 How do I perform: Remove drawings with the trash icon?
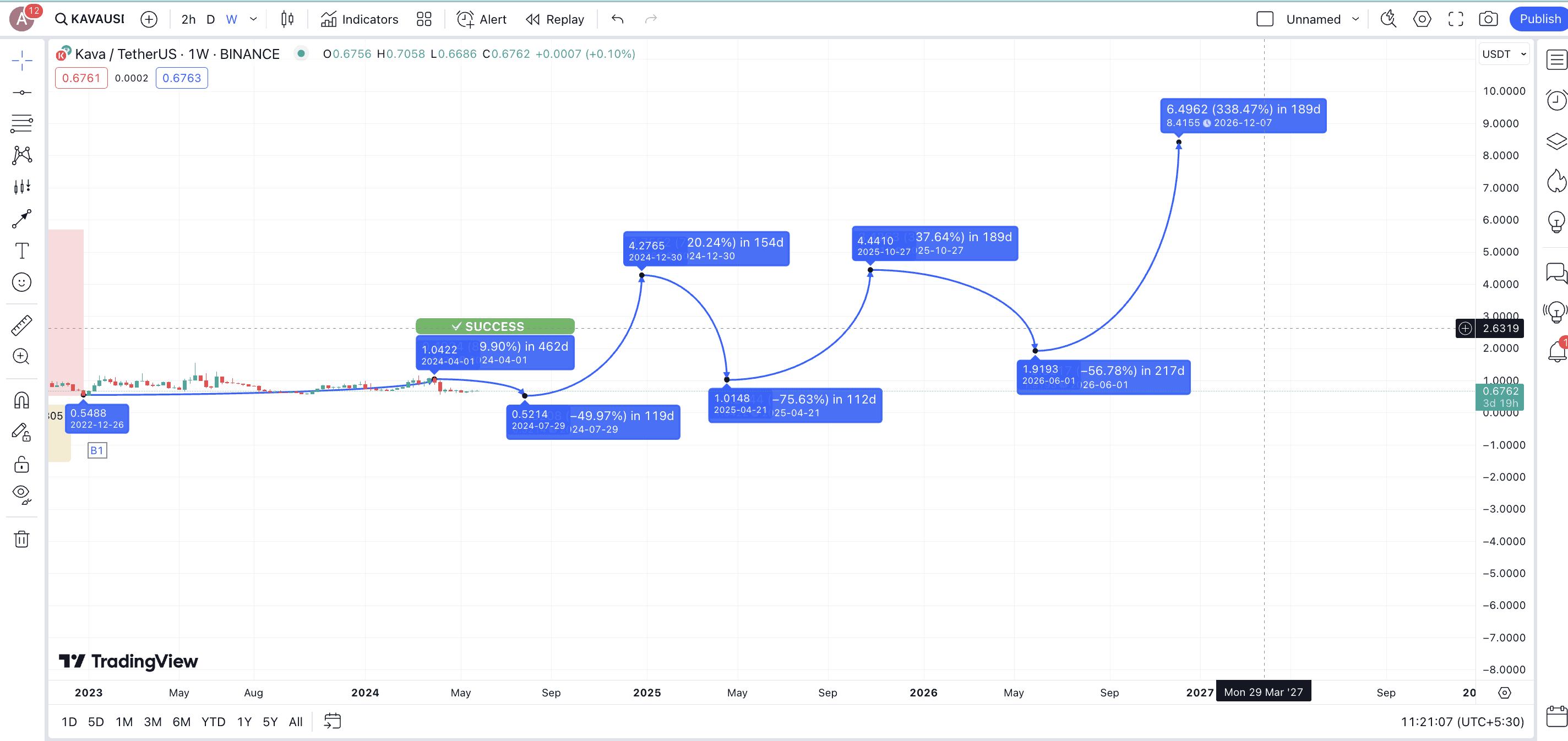coord(22,539)
